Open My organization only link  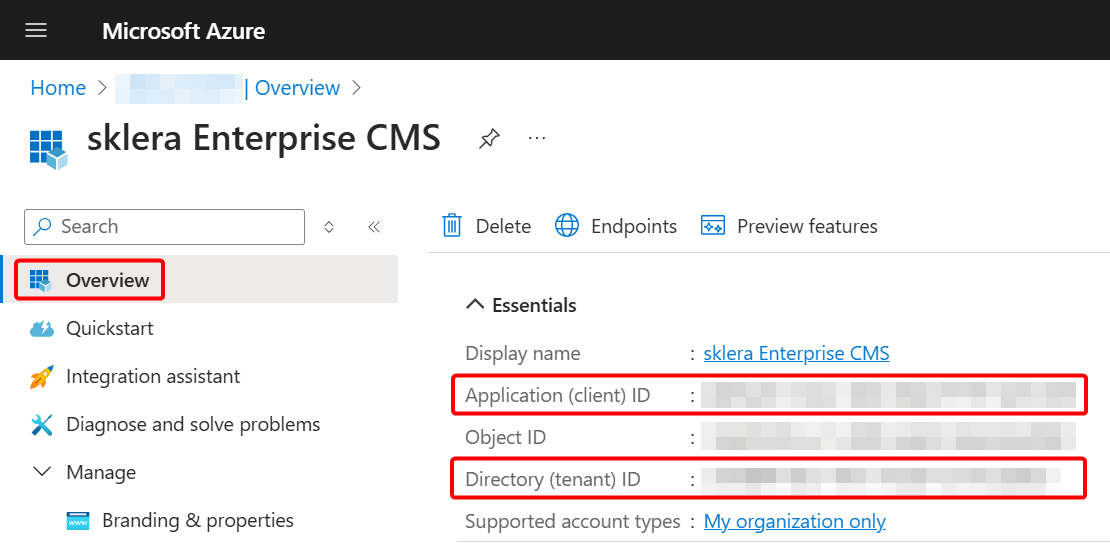(x=794, y=522)
